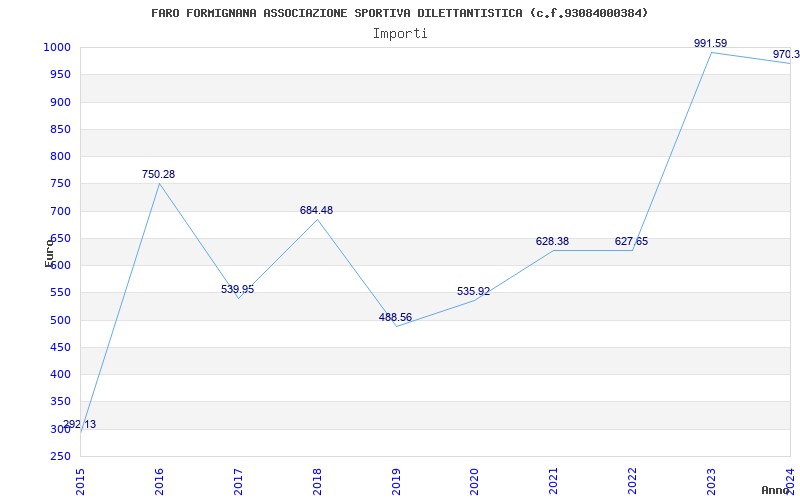Image resolution: width=800 pixels, height=500 pixels.
Task: Click the 2015 x-axis year label
Action: click(x=80, y=481)
